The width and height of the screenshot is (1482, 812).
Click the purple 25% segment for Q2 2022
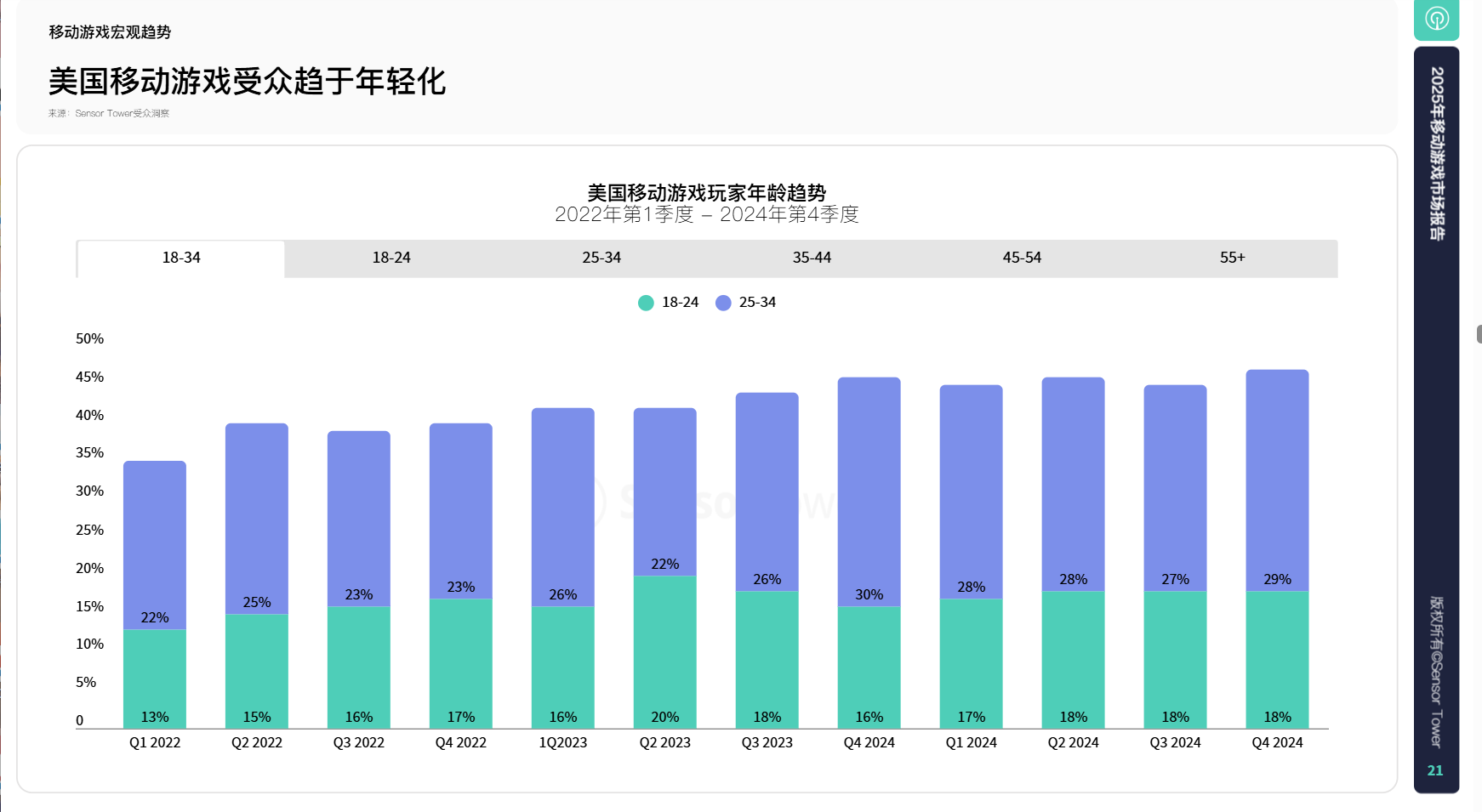(x=257, y=519)
